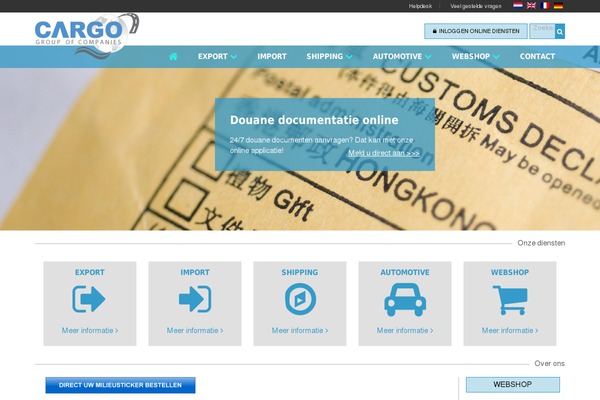The height and width of the screenshot is (400, 600).
Task: Click Direct uw milieusticker bestellen button
Action: (120, 385)
